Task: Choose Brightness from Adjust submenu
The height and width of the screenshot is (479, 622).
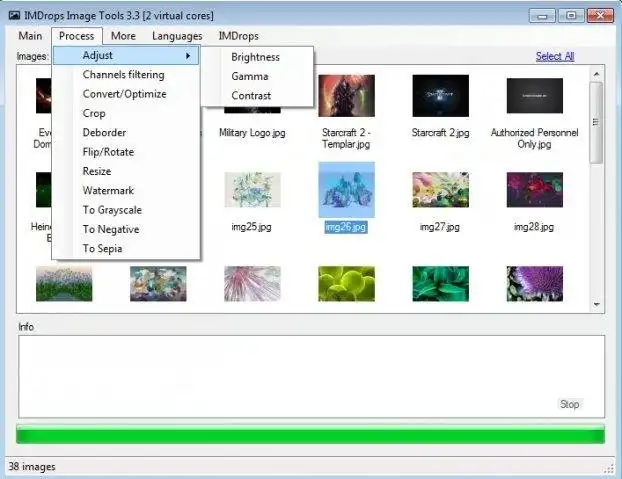Action: click(x=255, y=57)
